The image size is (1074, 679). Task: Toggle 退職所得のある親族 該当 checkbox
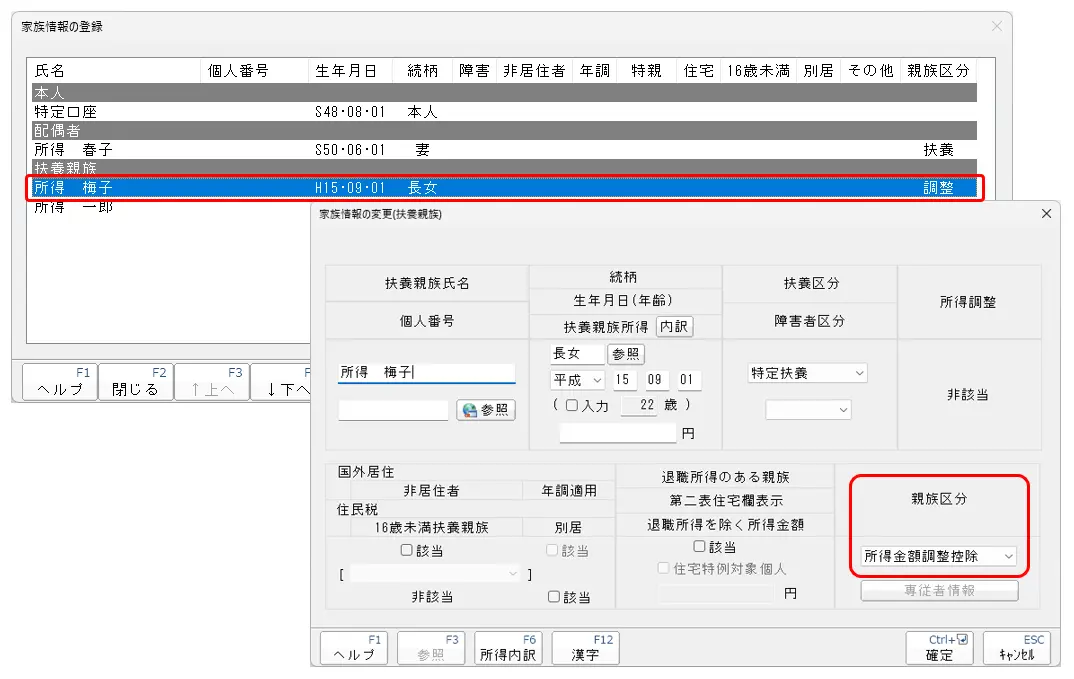coord(700,547)
